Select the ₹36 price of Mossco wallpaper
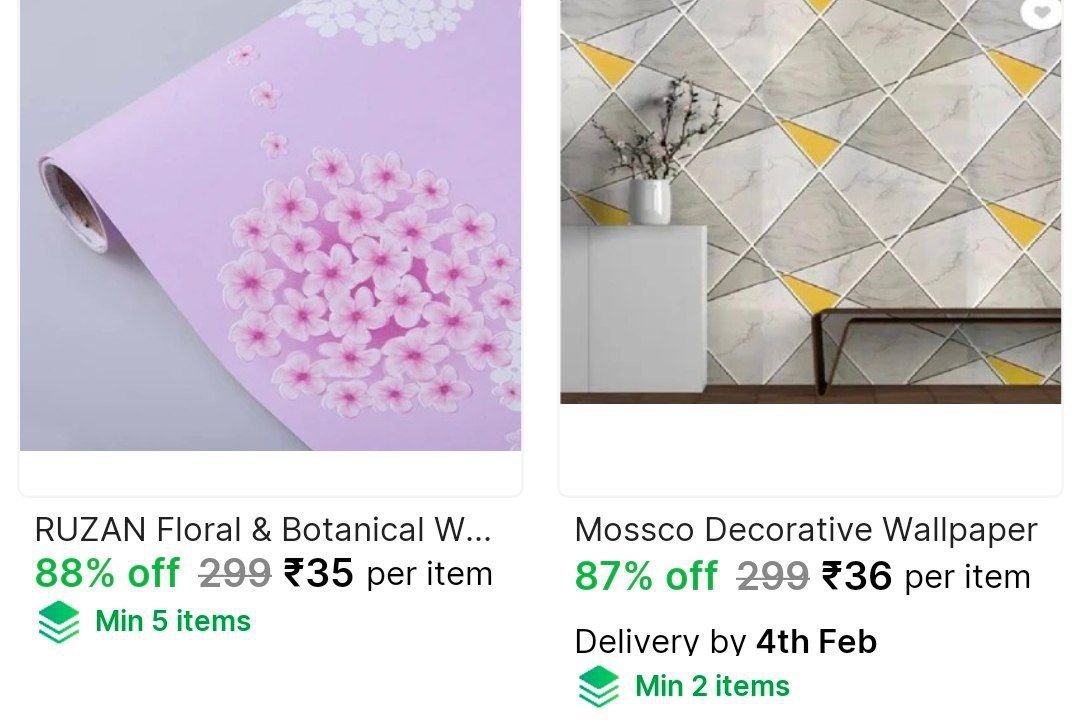Image resolution: width=1080 pixels, height=724 pixels. (x=857, y=576)
